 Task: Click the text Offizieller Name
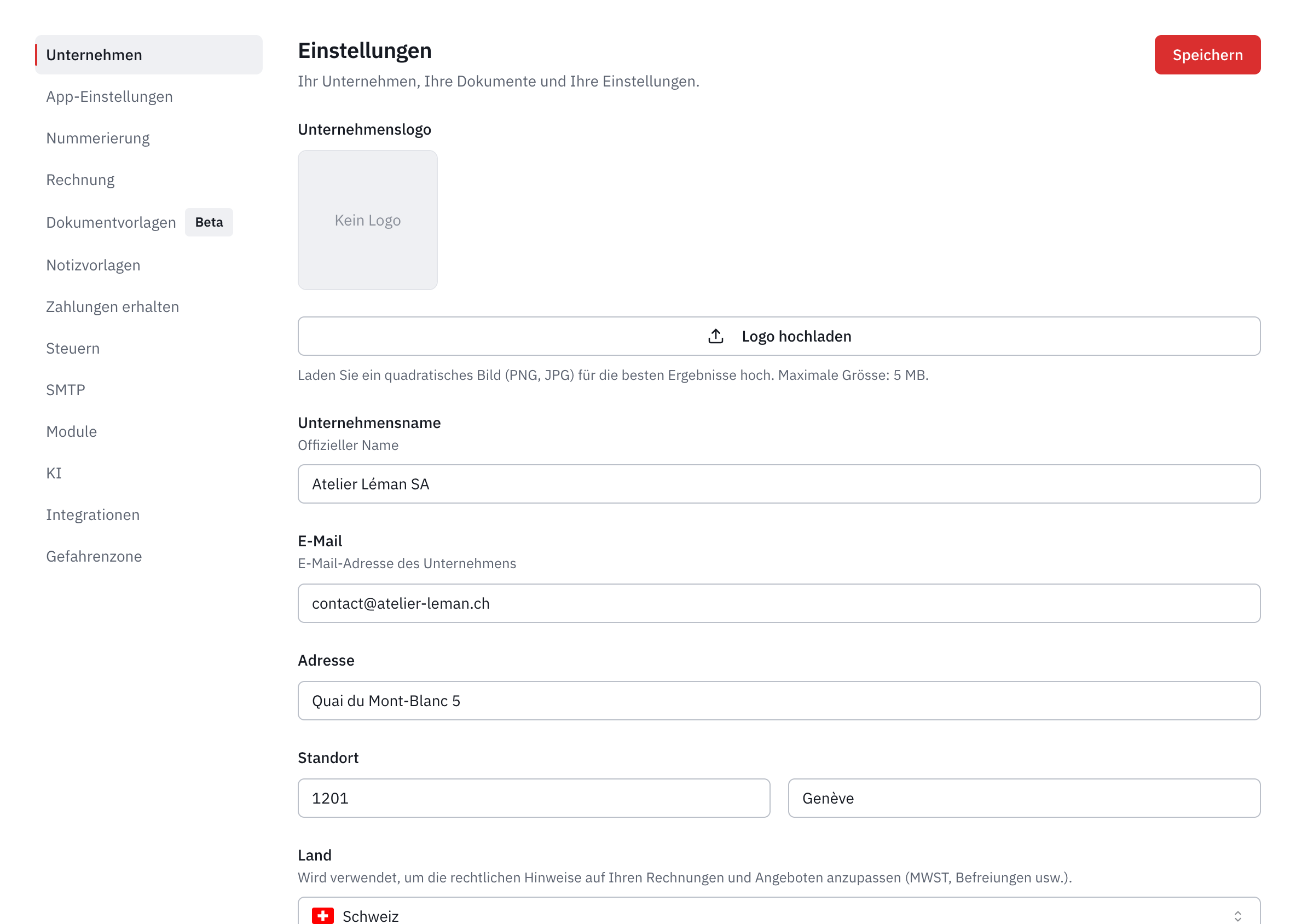348,445
